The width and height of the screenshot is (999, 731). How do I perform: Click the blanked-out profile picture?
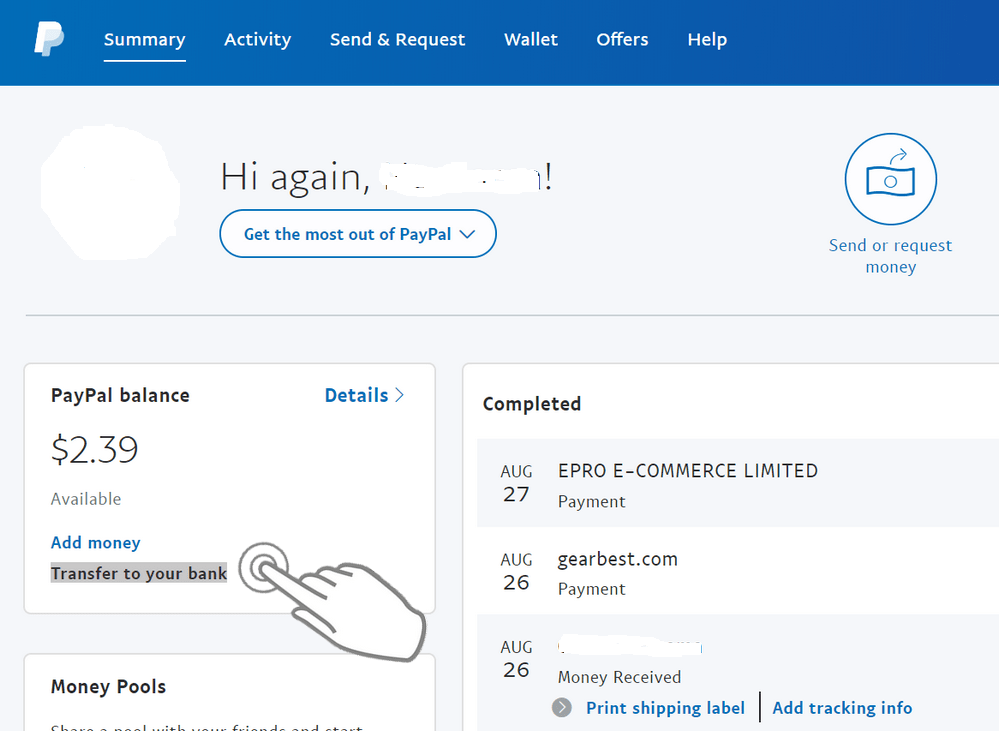(x=110, y=192)
